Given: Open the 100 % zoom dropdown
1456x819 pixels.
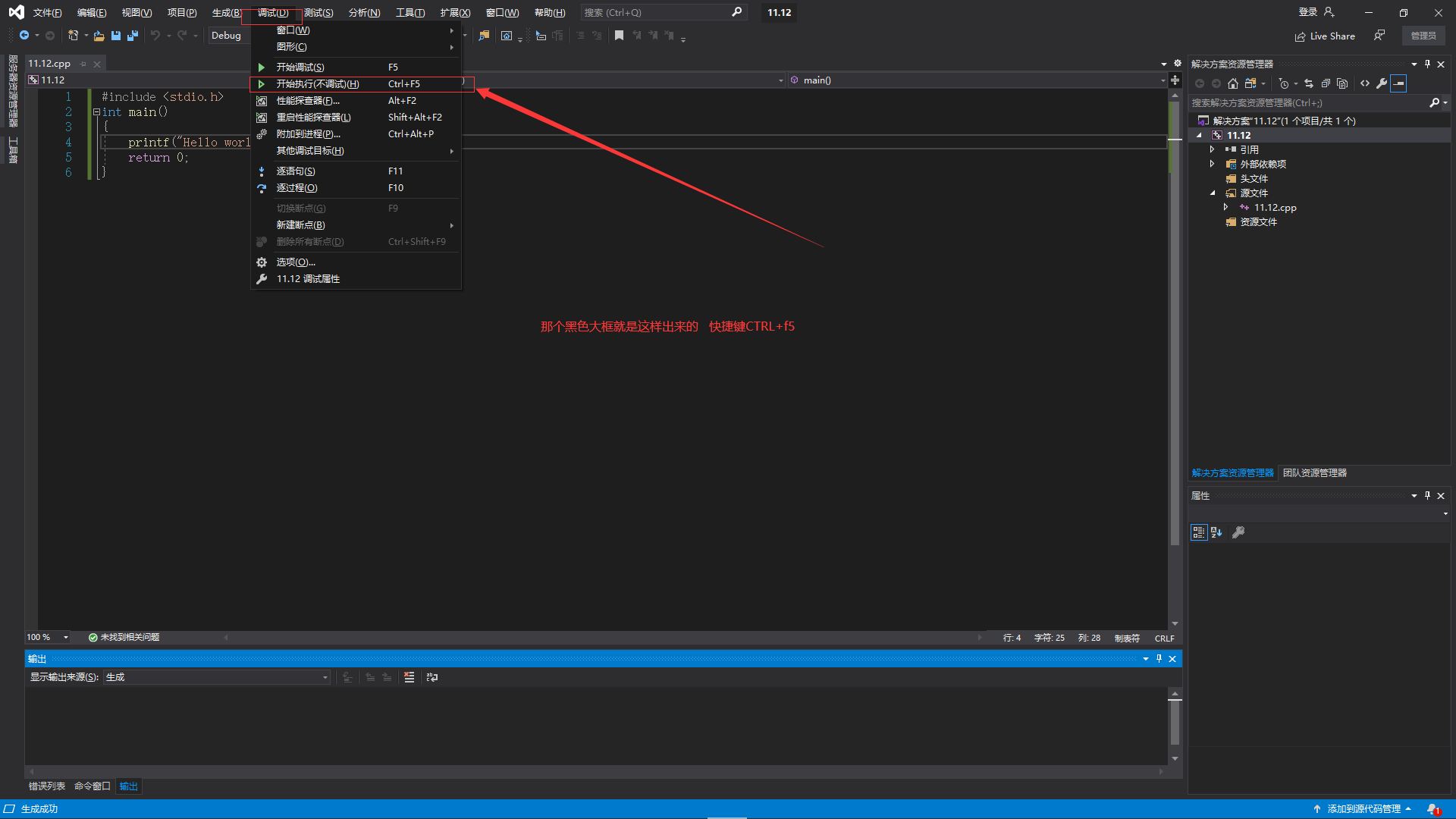Looking at the screenshot, I should pyautogui.click(x=66, y=637).
